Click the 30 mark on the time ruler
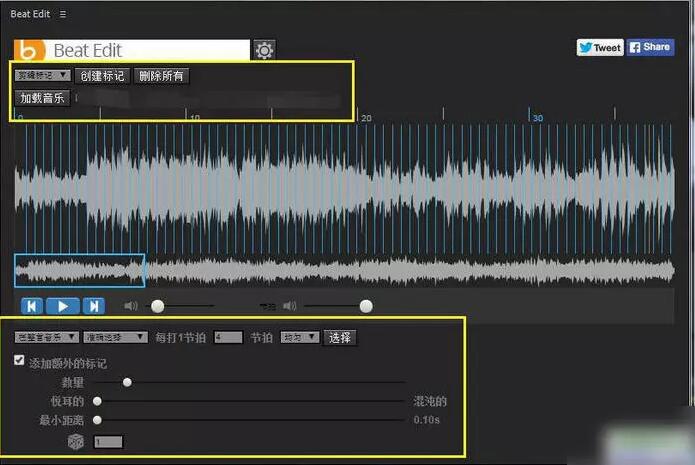 pos(538,118)
